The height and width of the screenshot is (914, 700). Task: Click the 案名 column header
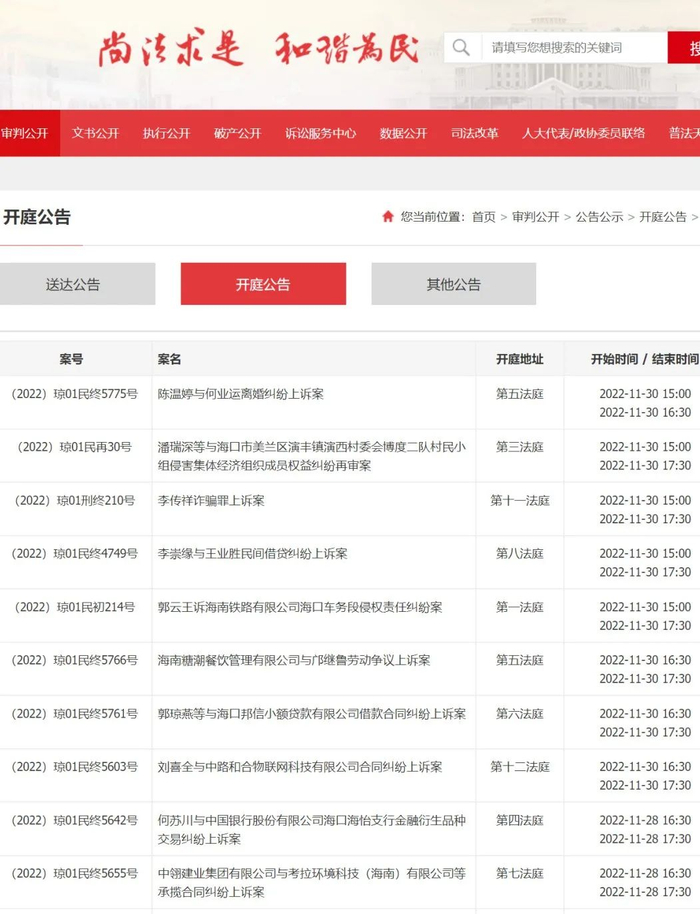click(x=169, y=359)
